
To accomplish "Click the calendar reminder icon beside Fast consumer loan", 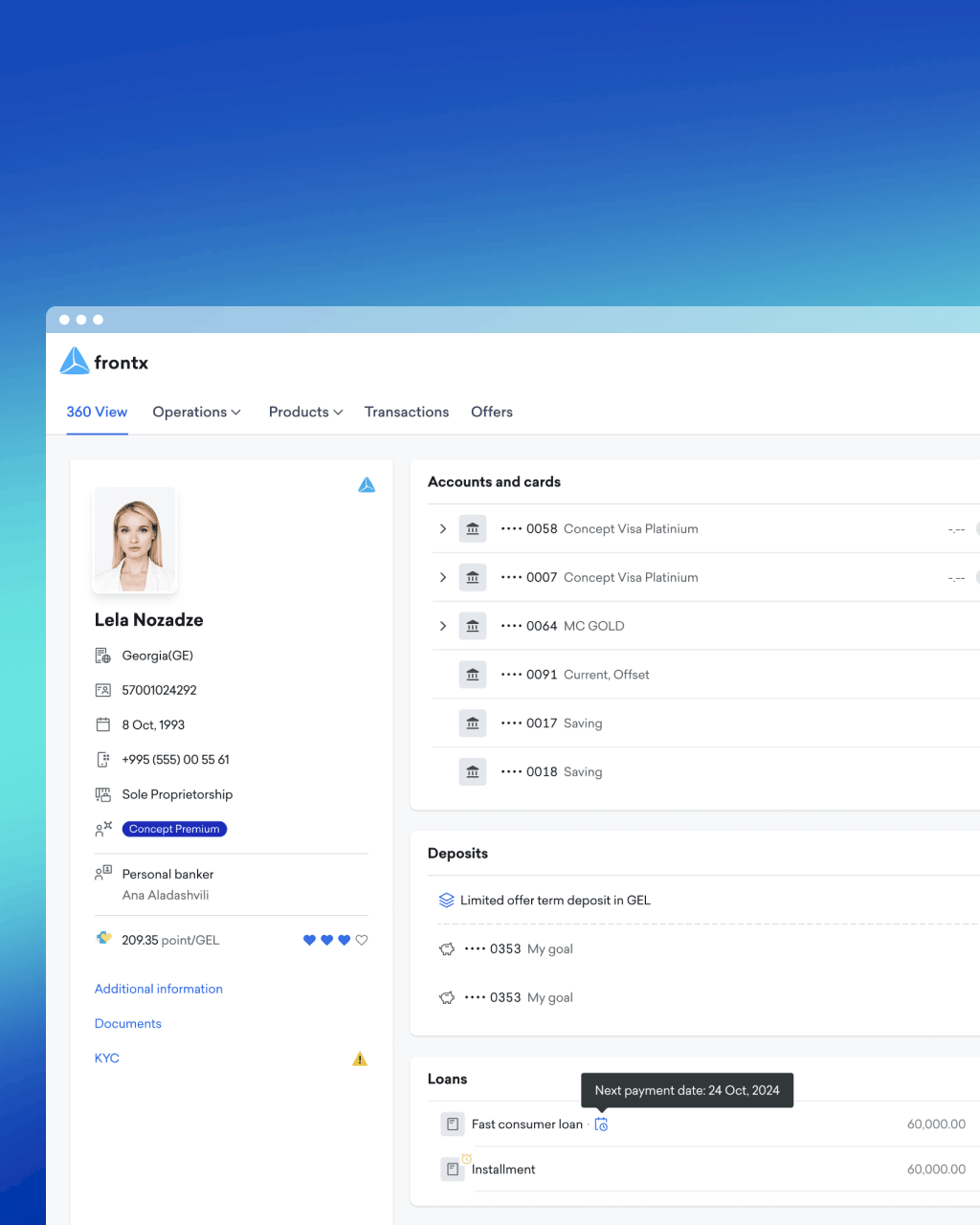I will pos(601,1125).
